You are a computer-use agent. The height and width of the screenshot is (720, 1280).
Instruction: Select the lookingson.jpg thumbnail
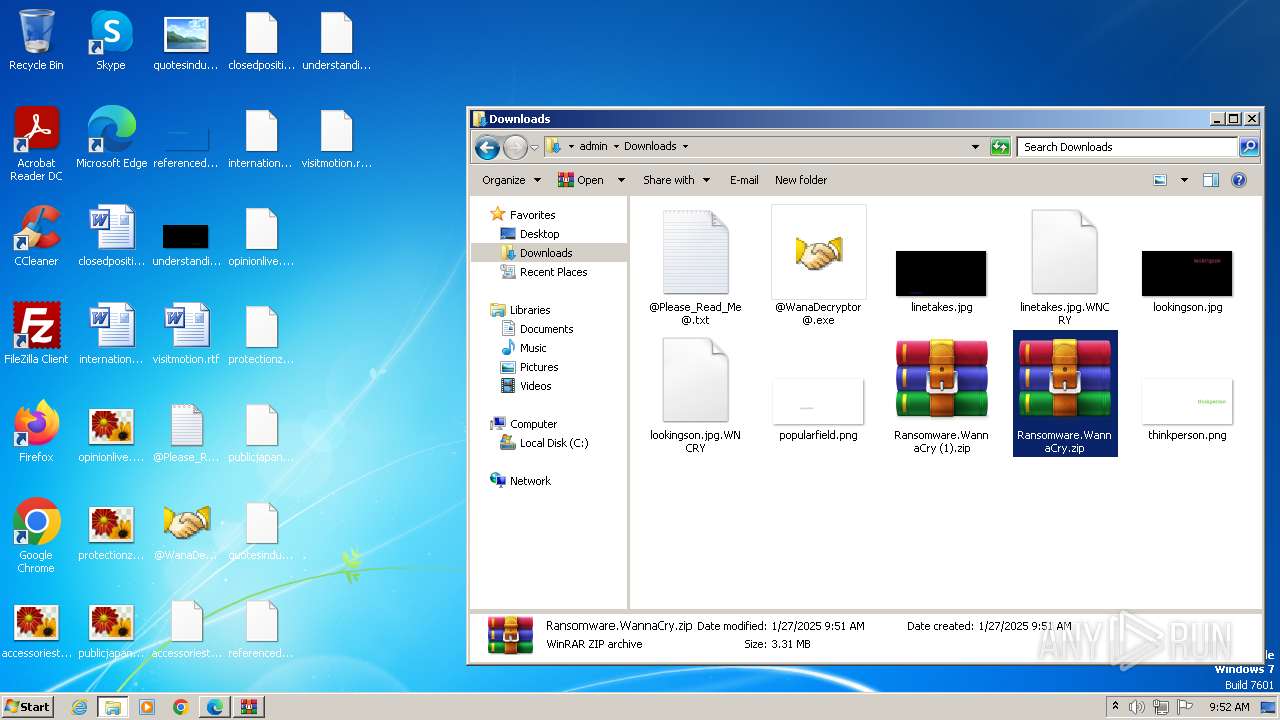coord(1187,273)
